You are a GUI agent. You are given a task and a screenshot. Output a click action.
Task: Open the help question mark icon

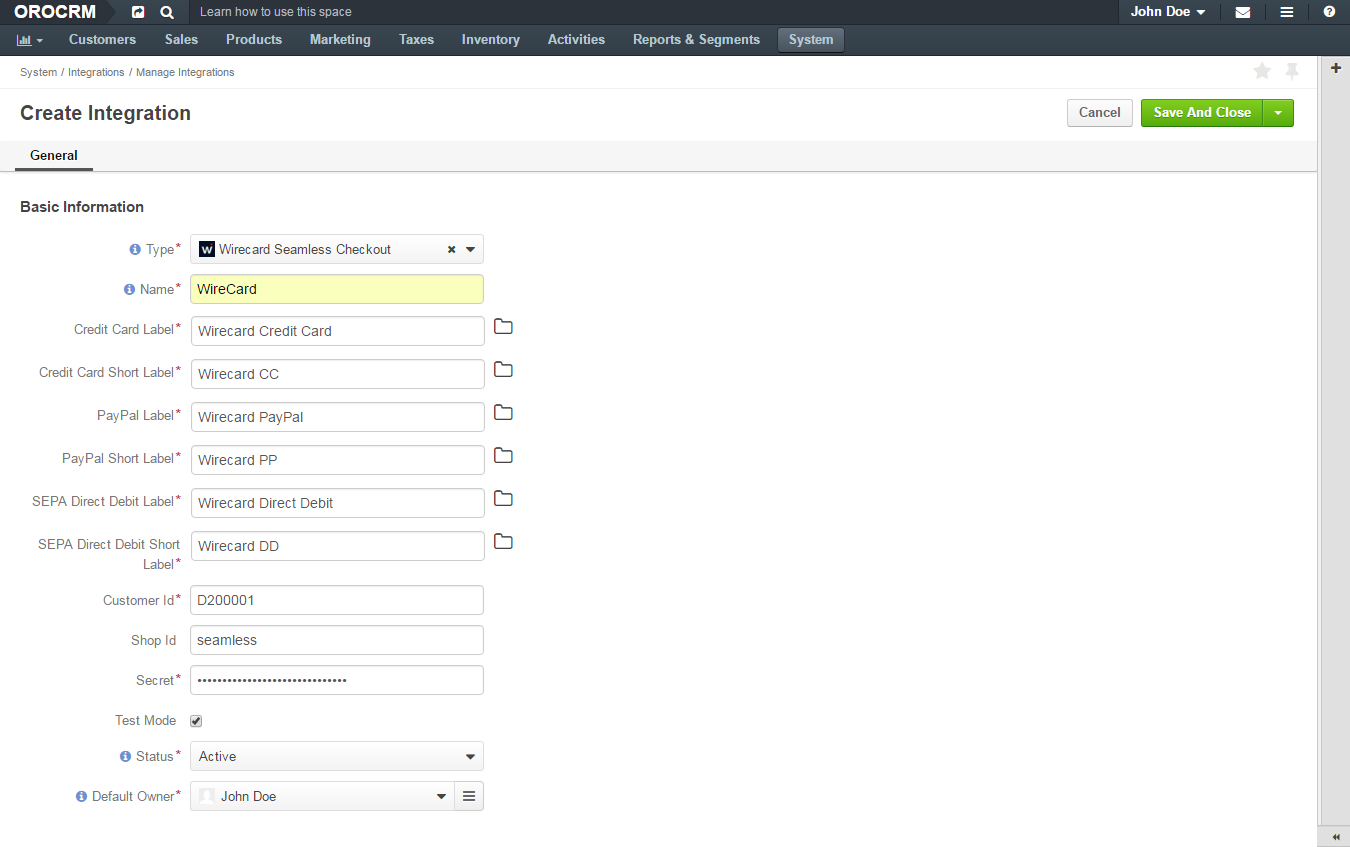click(x=1329, y=12)
